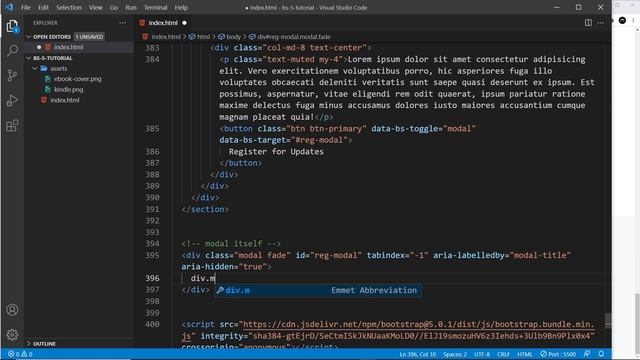Click the HTML language mode status item
The height and width of the screenshot is (360, 640).
pos(524,354)
